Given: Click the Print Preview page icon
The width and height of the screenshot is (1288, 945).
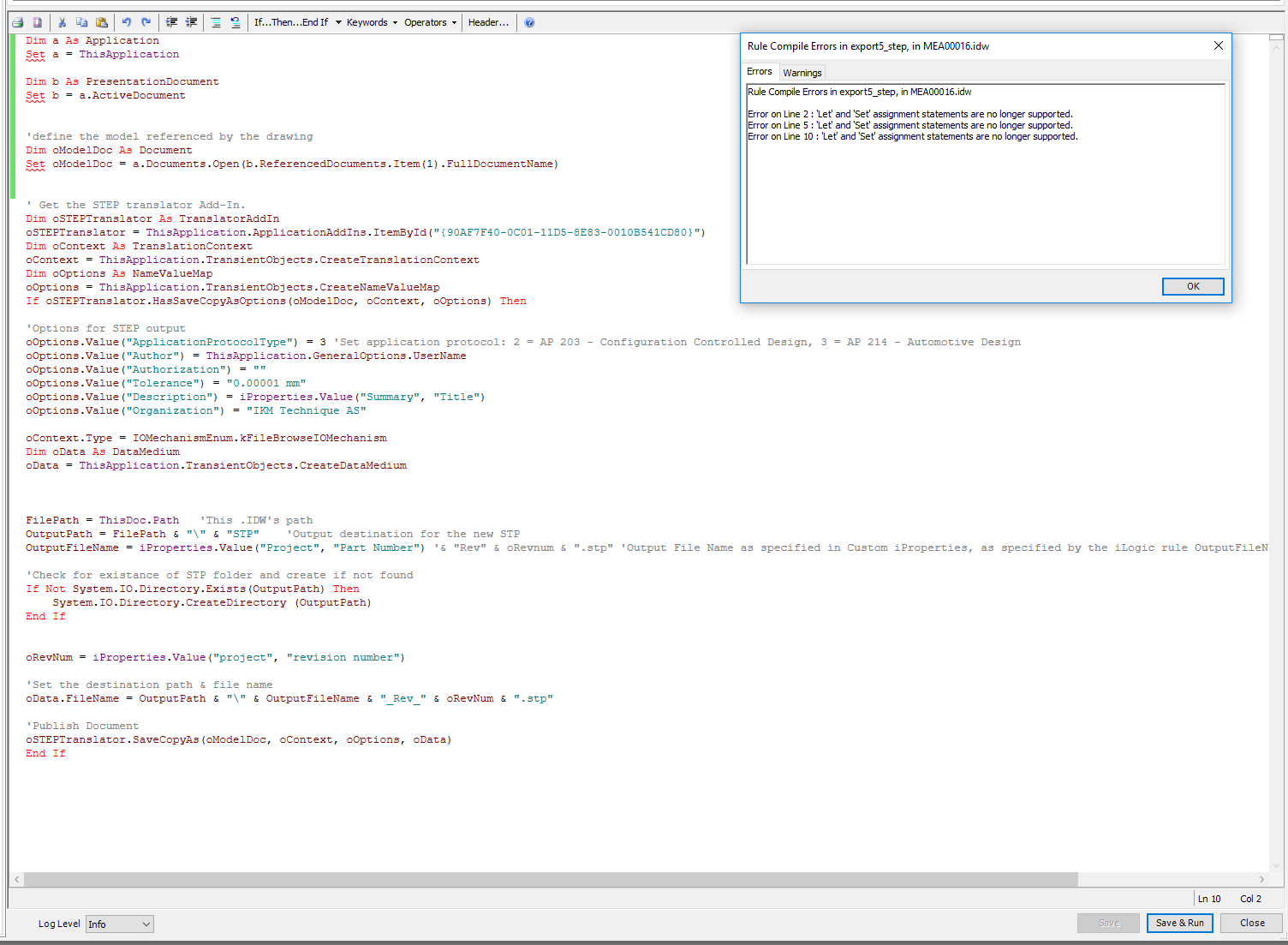Looking at the screenshot, I should pos(38,22).
